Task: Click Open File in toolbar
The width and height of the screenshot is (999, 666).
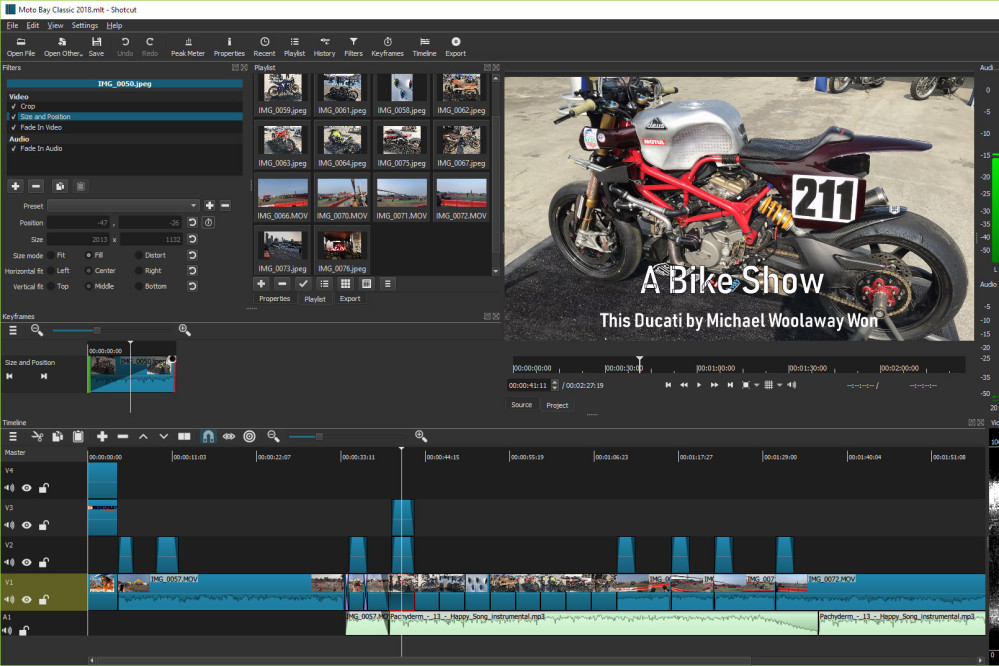Action: click(x=21, y=47)
